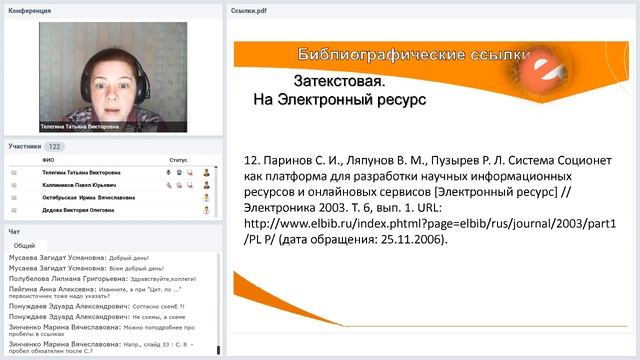Click the handle icon left of Октябрьская Ирина Вячеславовна
Viewport: 640px width, 360px height.
(14, 198)
